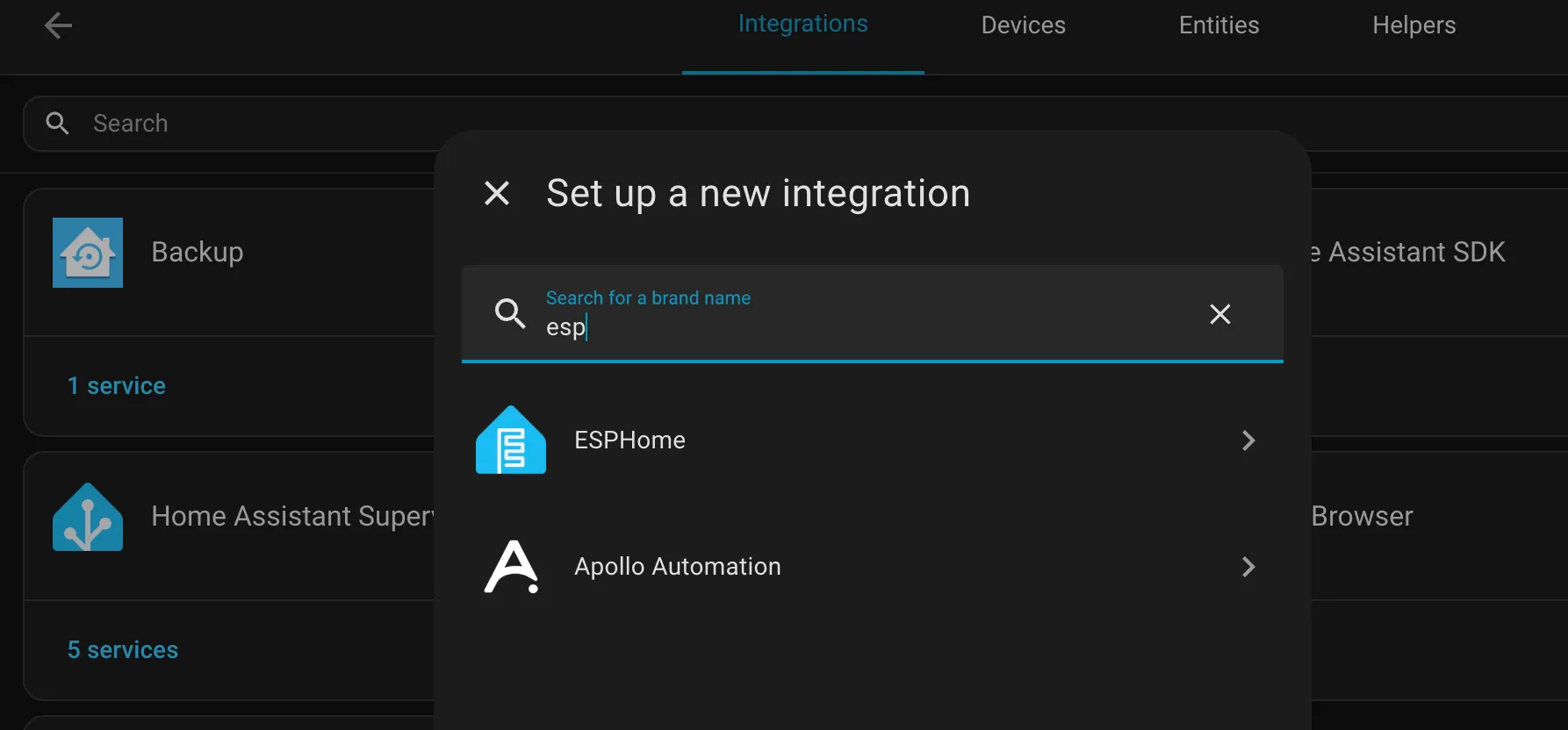Click the Backup integration icon

click(88, 253)
